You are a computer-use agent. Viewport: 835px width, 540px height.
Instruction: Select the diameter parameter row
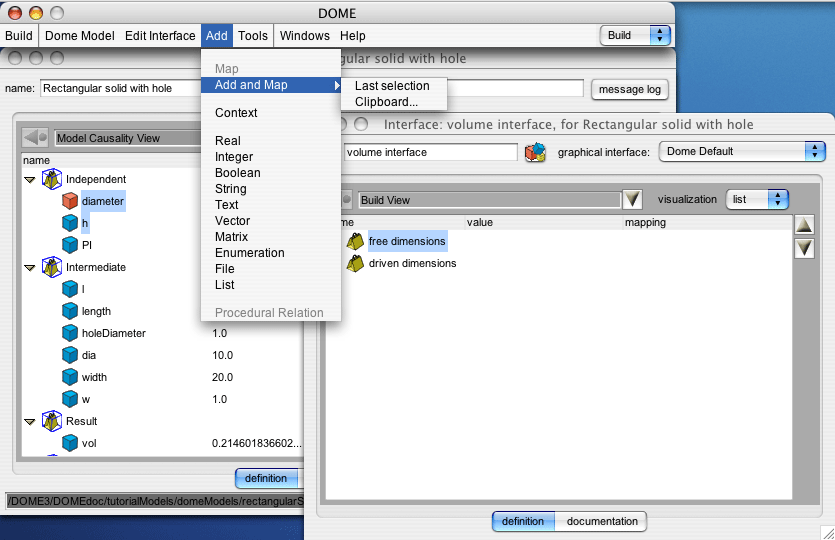[103, 201]
